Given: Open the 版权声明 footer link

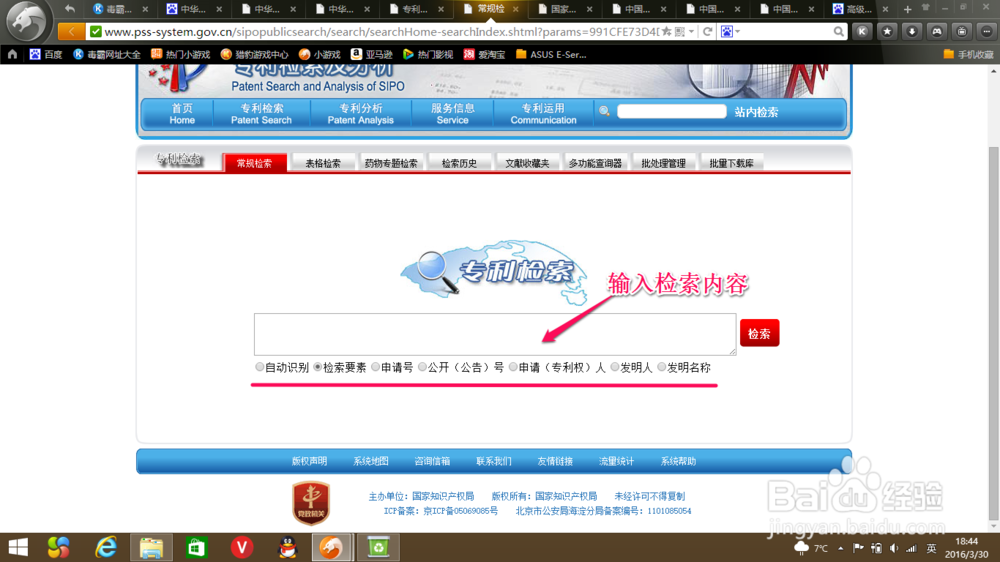Looking at the screenshot, I should tap(309, 461).
